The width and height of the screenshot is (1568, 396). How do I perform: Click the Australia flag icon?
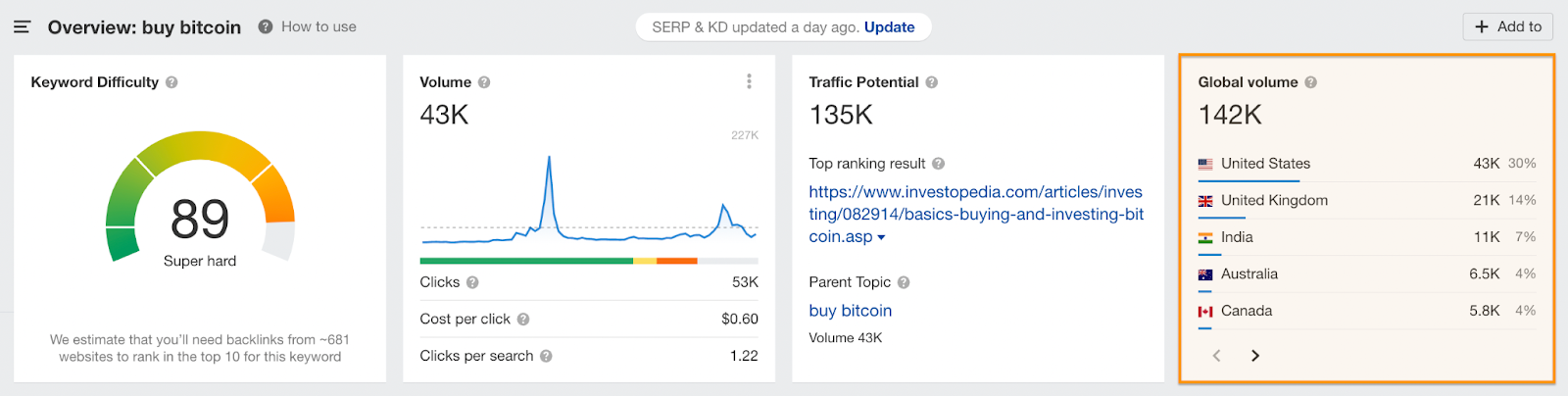(1205, 274)
